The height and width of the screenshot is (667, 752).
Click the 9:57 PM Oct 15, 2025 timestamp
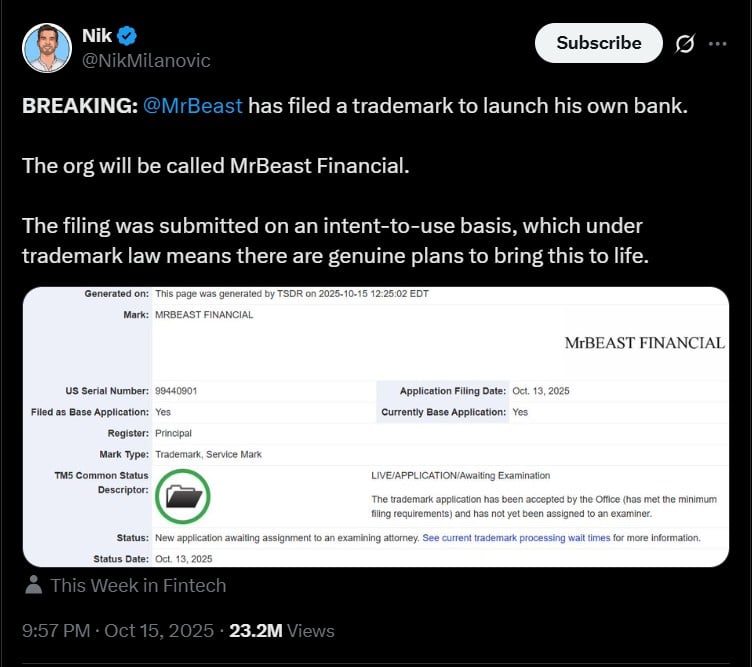pyautogui.click(x=118, y=631)
